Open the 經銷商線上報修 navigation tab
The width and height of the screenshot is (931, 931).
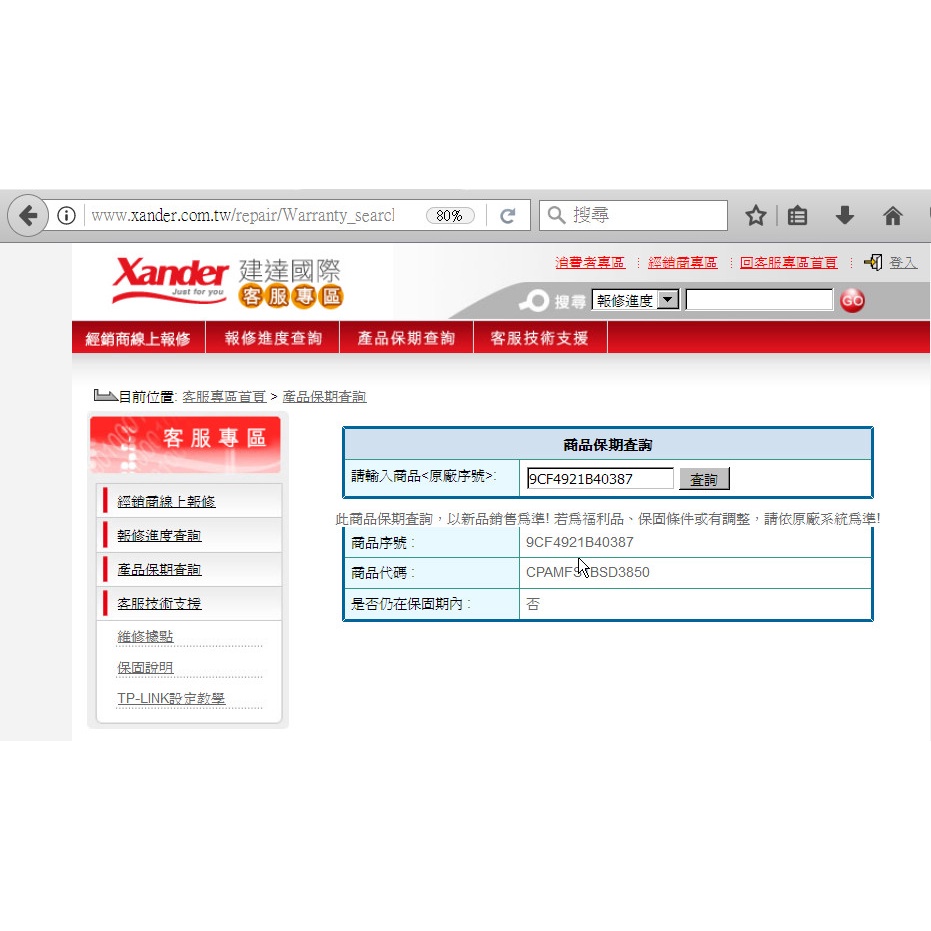138,338
